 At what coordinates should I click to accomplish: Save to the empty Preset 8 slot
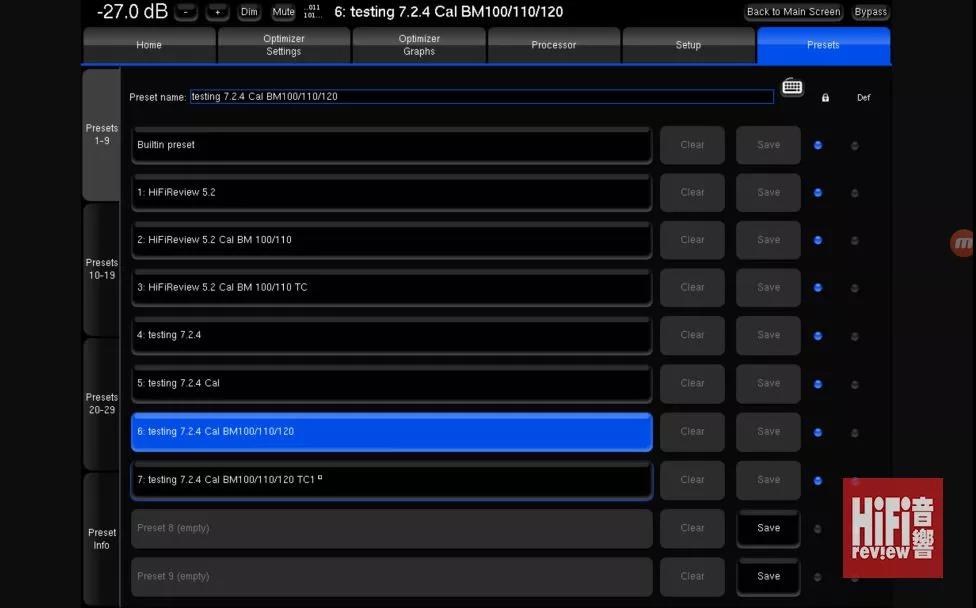768,528
